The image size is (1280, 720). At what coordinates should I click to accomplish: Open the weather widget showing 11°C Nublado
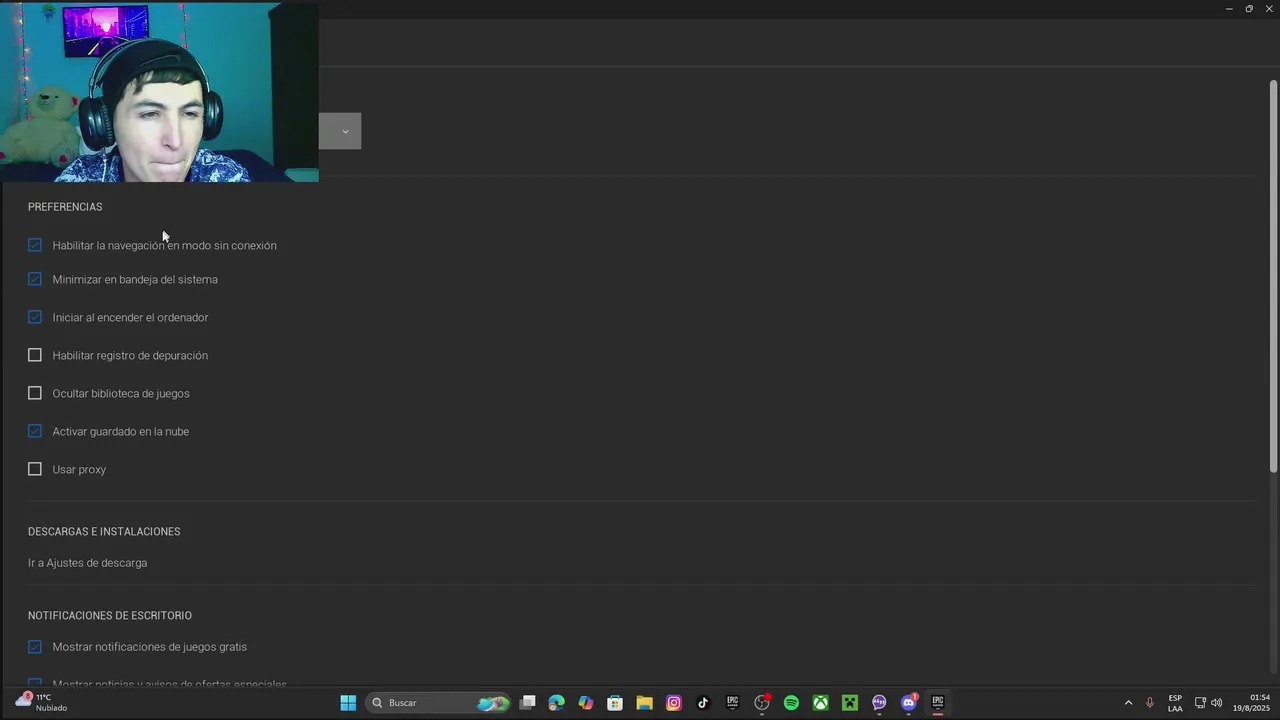[x=42, y=703]
